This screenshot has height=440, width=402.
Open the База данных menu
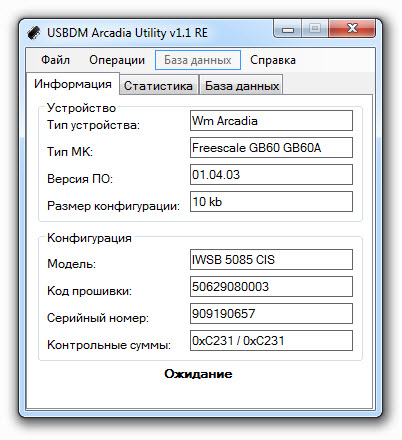pos(198,60)
